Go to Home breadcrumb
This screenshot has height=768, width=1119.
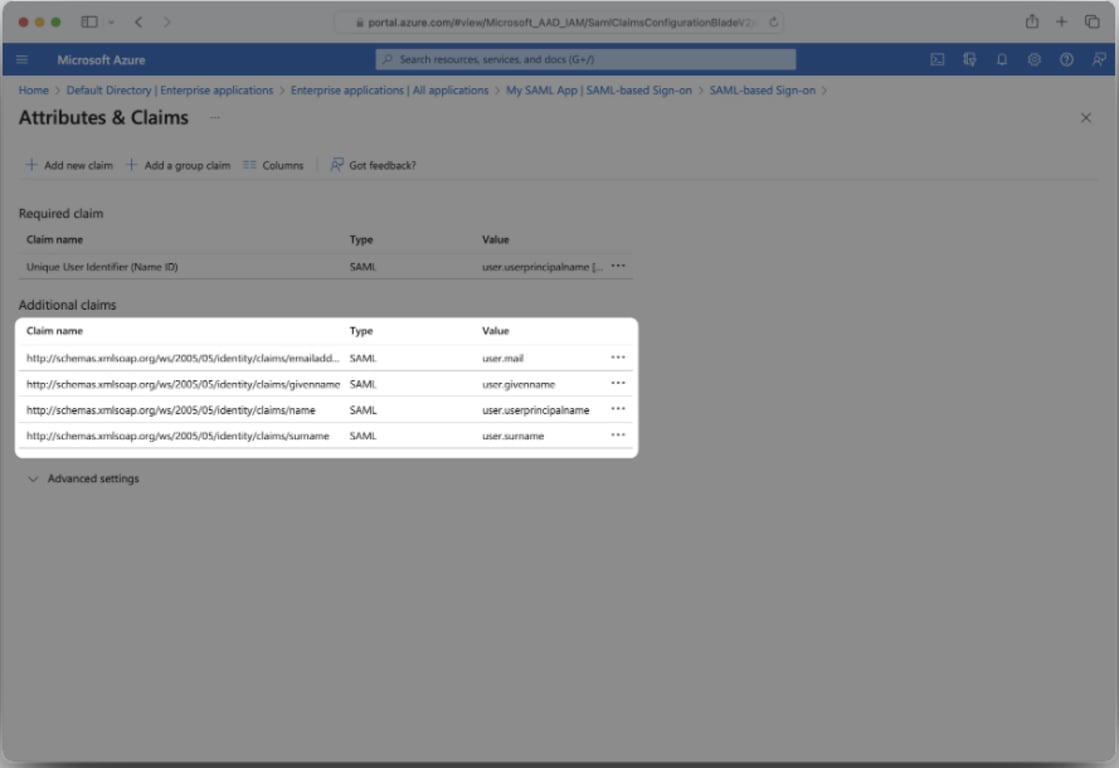[x=34, y=90]
